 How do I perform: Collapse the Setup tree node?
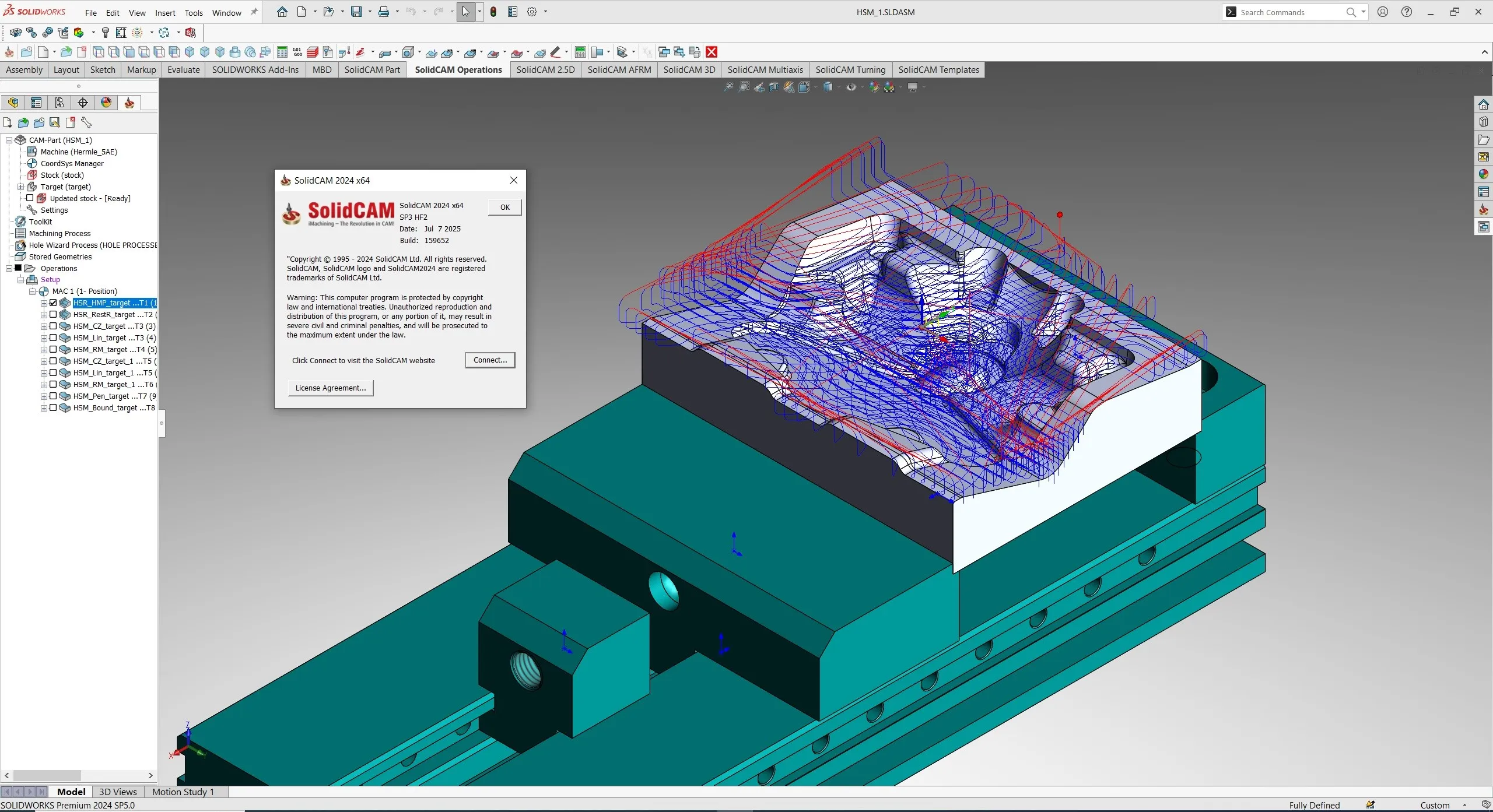(x=20, y=280)
